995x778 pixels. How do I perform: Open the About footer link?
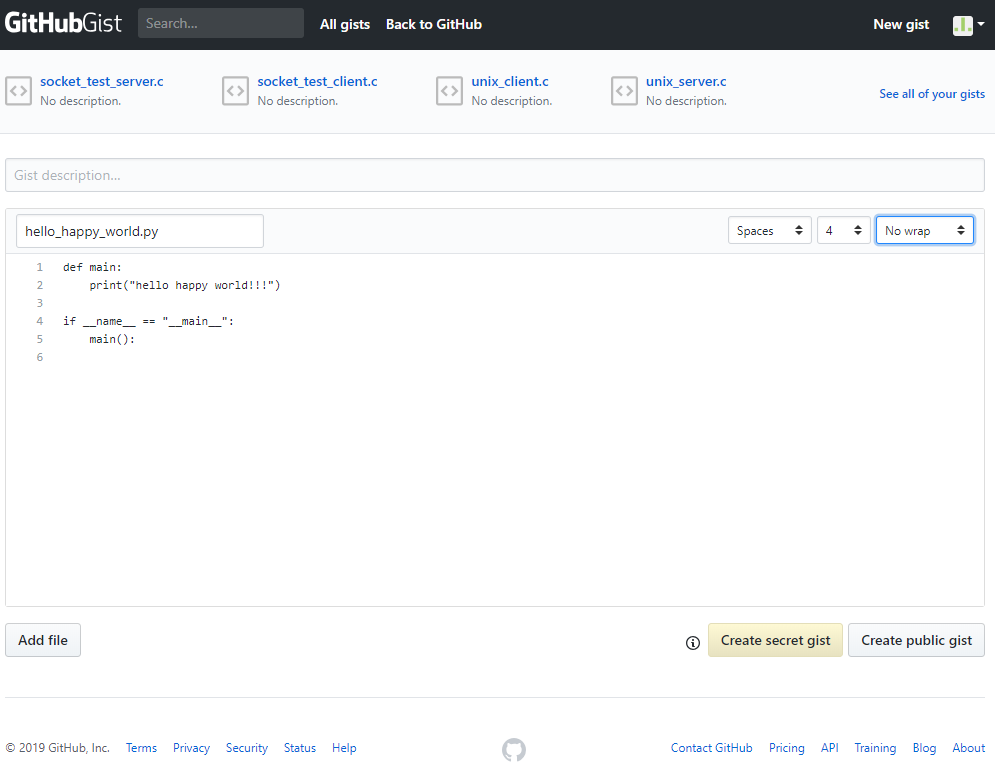point(968,748)
